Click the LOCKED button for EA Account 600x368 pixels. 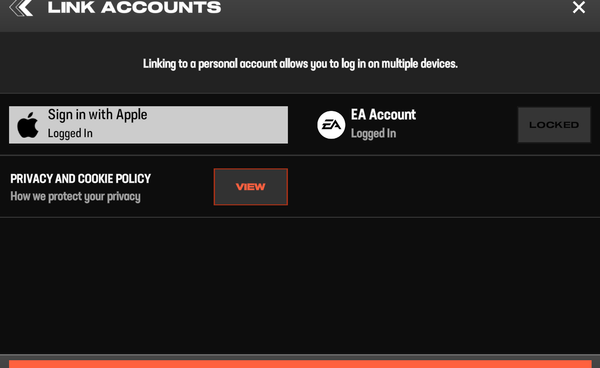coord(554,125)
